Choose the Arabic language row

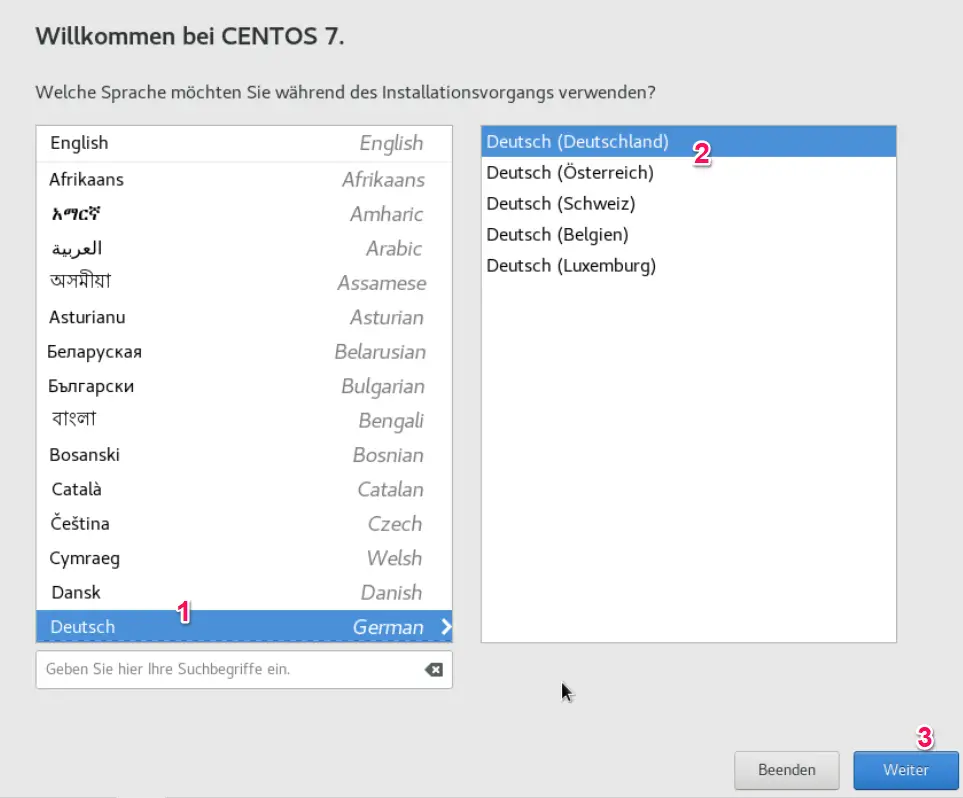point(244,248)
